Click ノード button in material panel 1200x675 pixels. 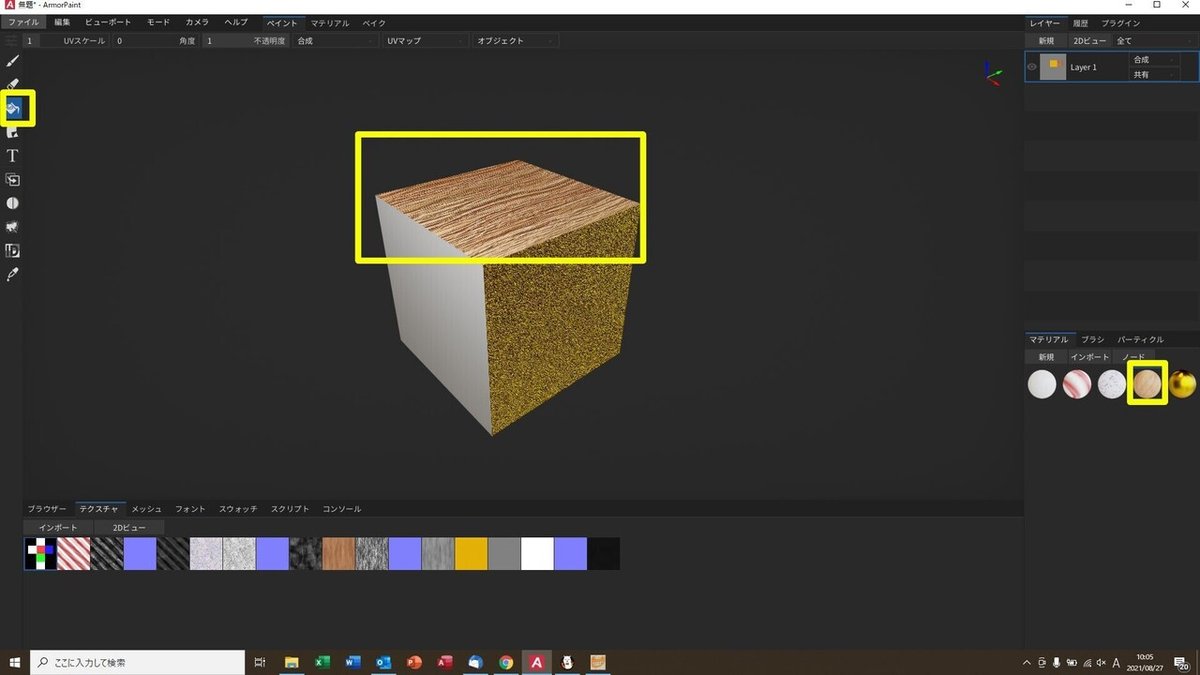click(1134, 357)
